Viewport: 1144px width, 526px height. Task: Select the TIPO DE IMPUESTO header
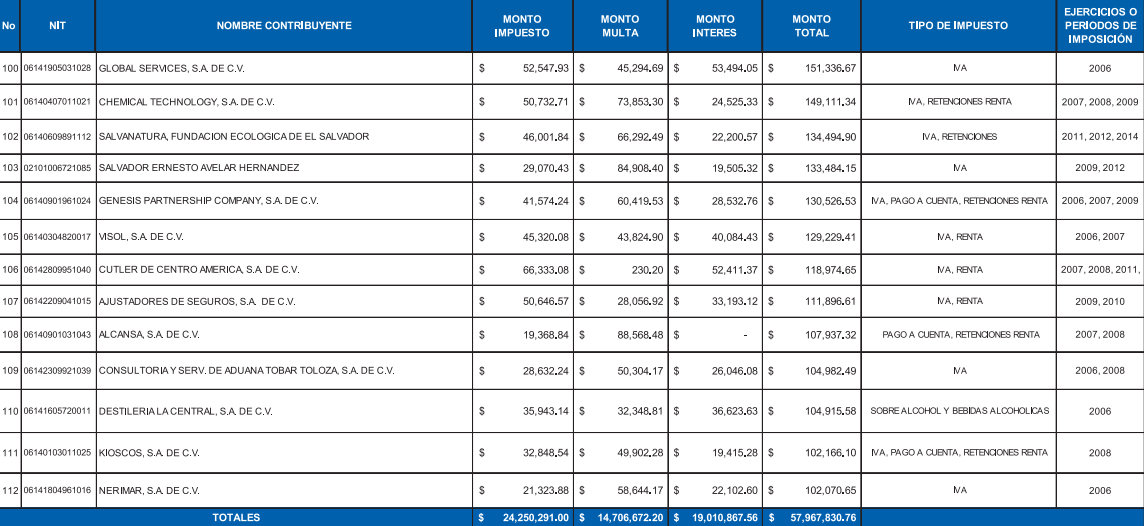tap(958, 26)
